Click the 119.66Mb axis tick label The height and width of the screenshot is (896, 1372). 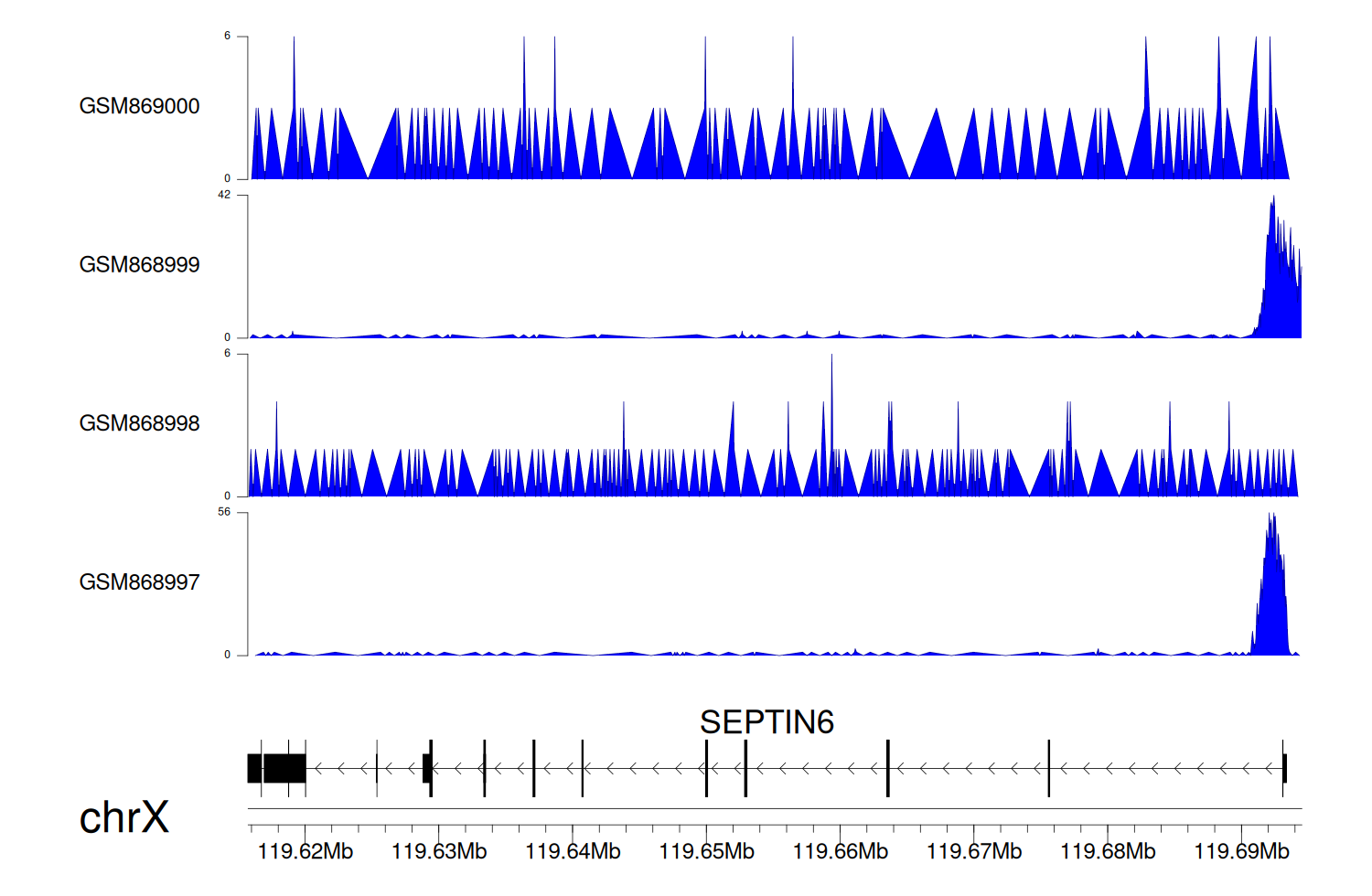coord(840,851)
